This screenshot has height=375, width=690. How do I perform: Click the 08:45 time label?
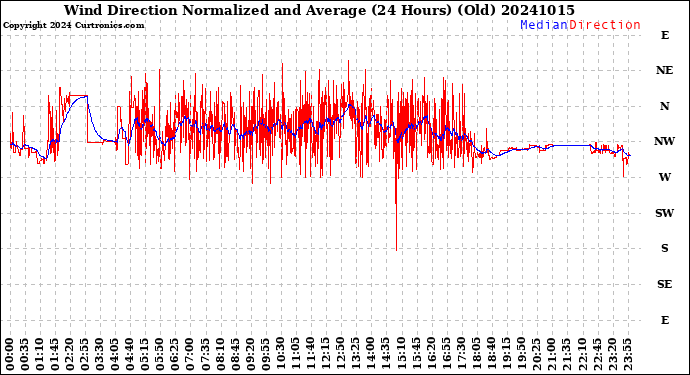point(235,354)
